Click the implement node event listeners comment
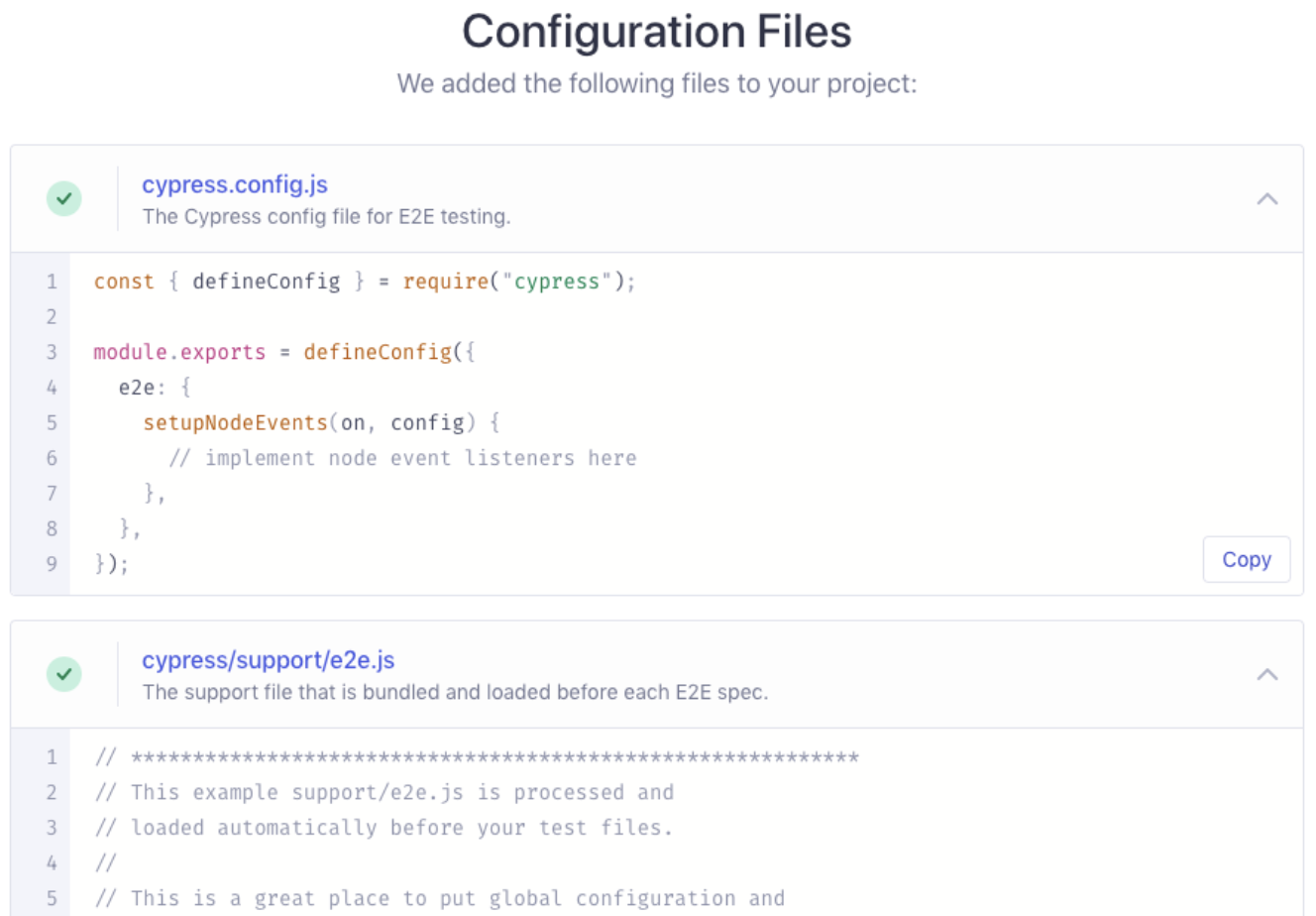Viewport: 1316px width, 916px height. click(402, 458)
